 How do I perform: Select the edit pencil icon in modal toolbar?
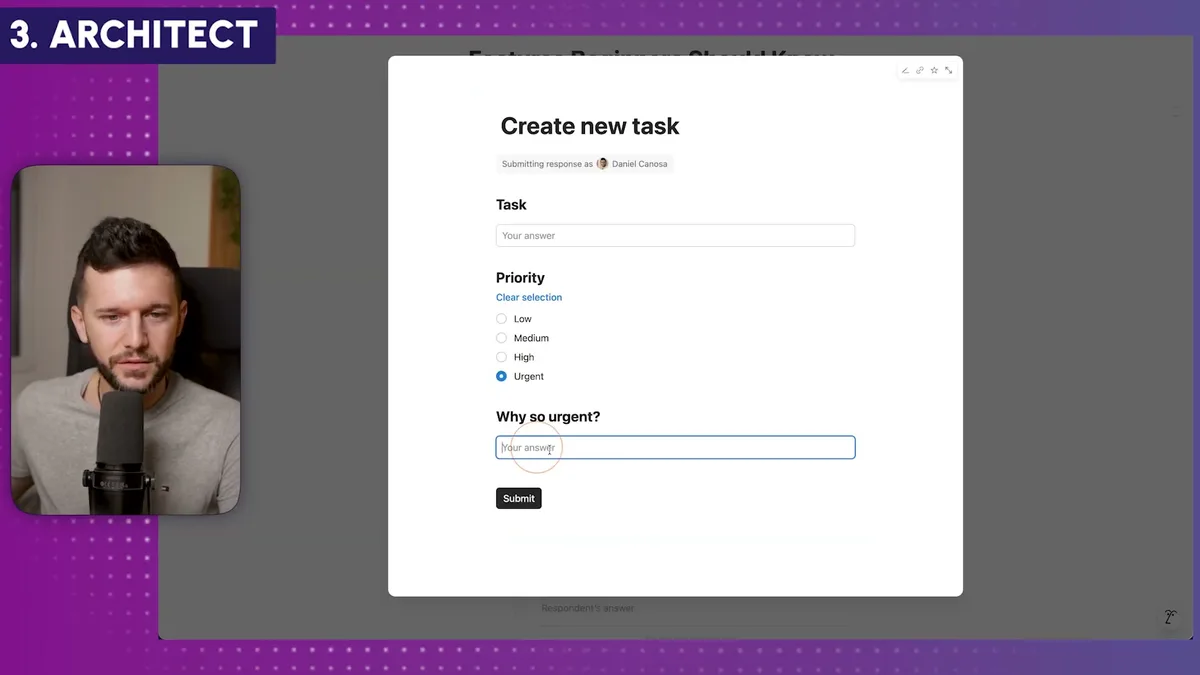coord(905,70)
